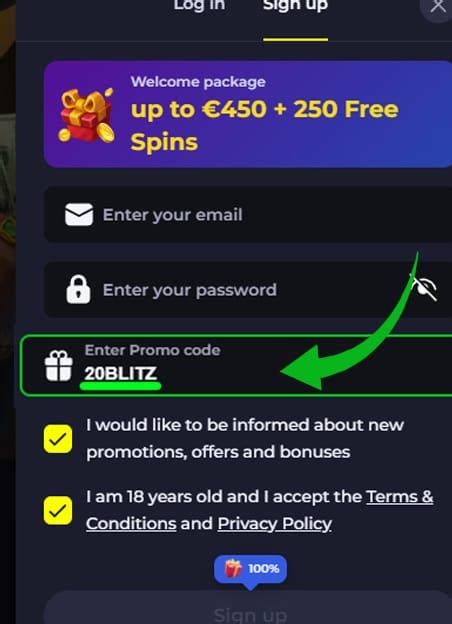Close the sign up dialog
The height and width of the screenshot is (624, 452).
[438, 6]
